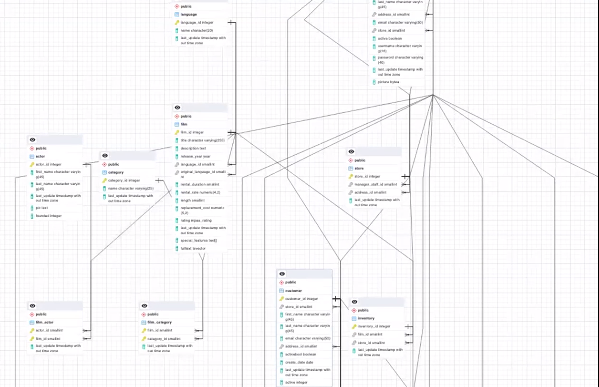This screenshot has width=599, height=387.
Task: Click the primary key icon beside actor_id in actor table
Action: coord(32,164)
